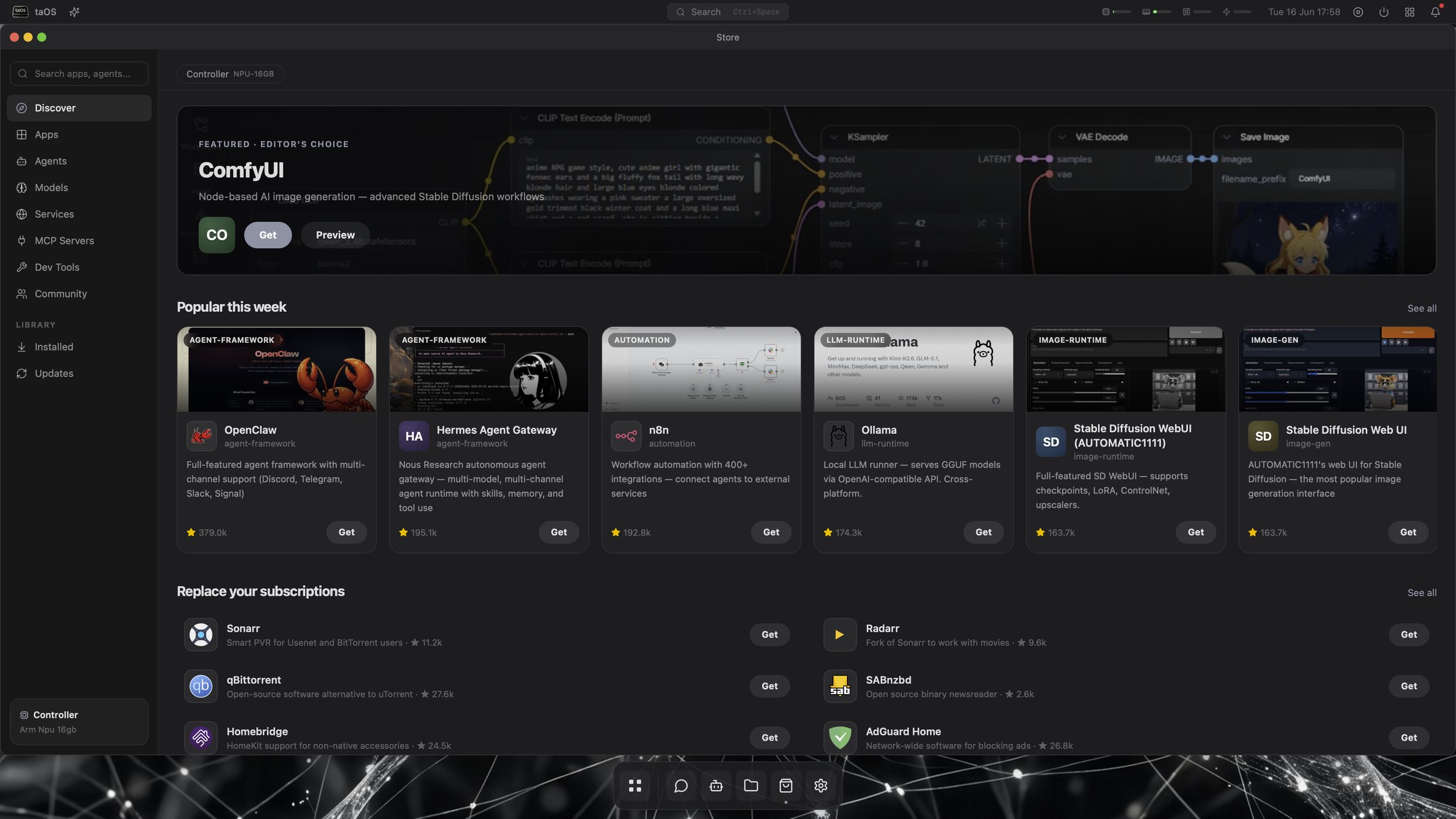Screen dimensions: 1456x819
Task: Click the SABnzbd app icon
Action: coord(840,686)
